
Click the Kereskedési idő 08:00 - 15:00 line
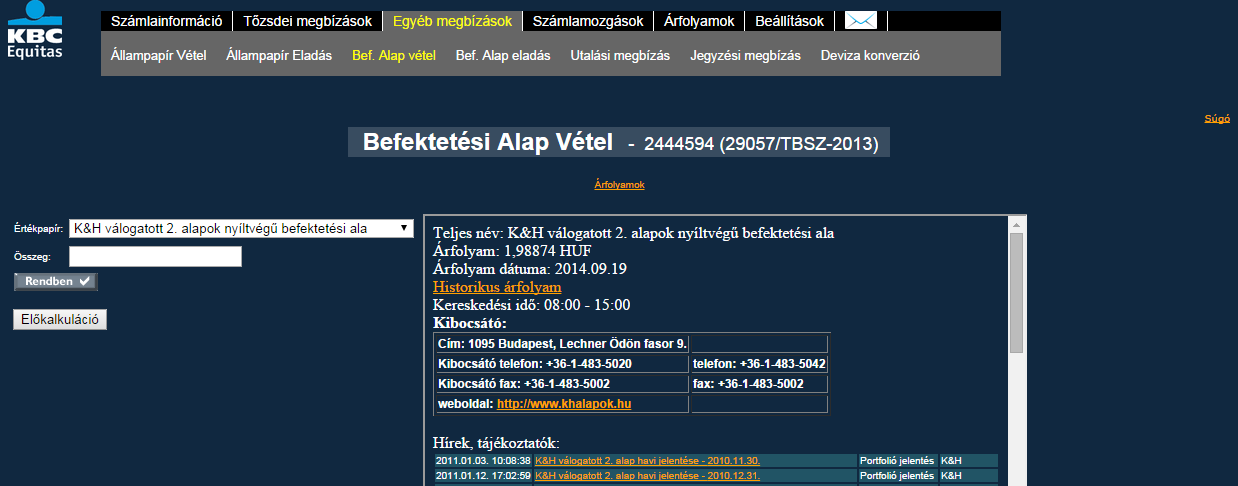point(531,305)
